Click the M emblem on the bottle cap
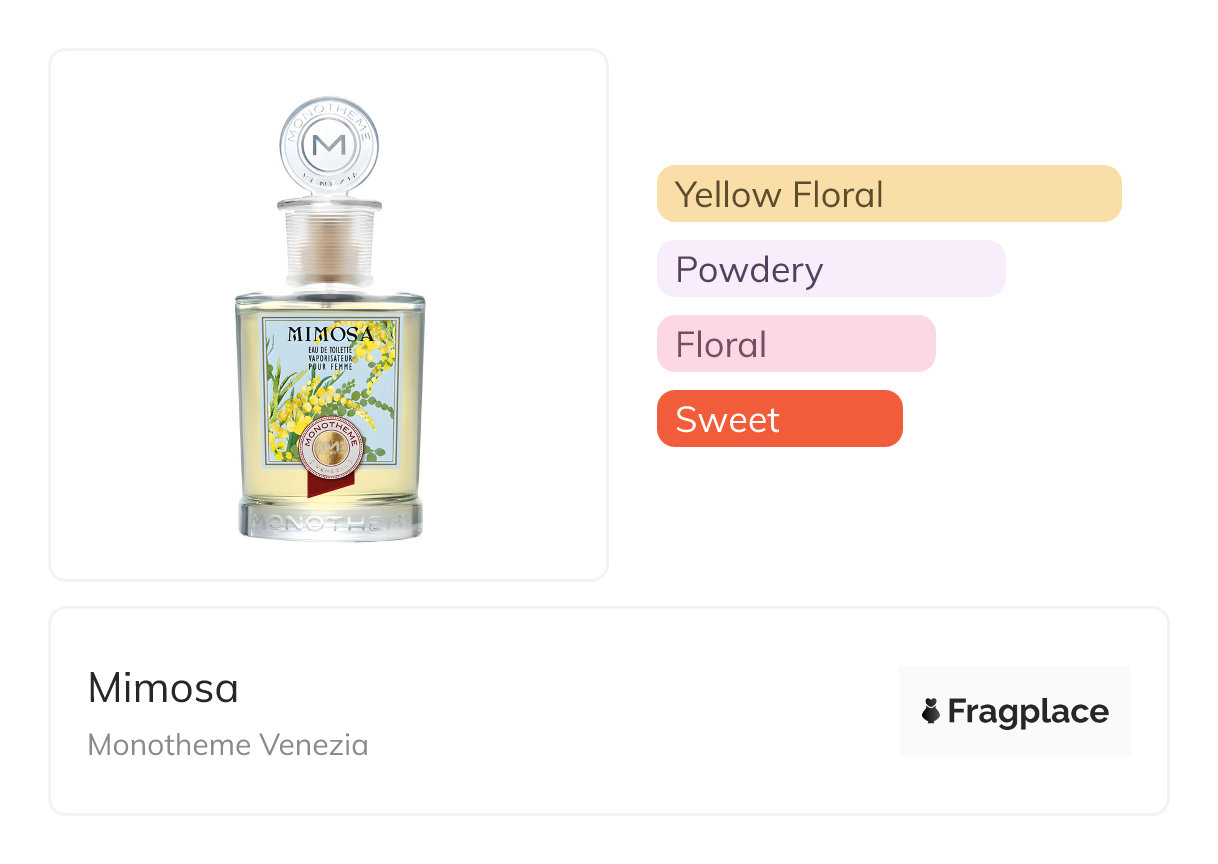Screen dimensions: 1218x864 click(x=329, y=145)
